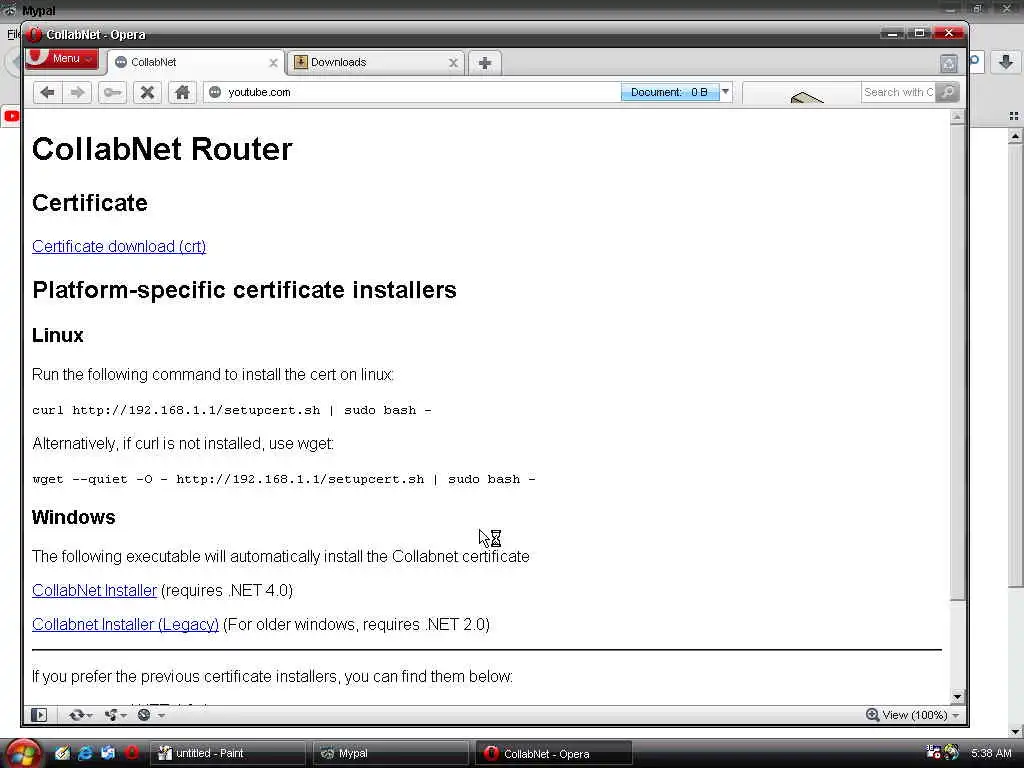Open the Opera Turbo status bar icon
This screenshot has height=768, width=1024.
point(144,715)
